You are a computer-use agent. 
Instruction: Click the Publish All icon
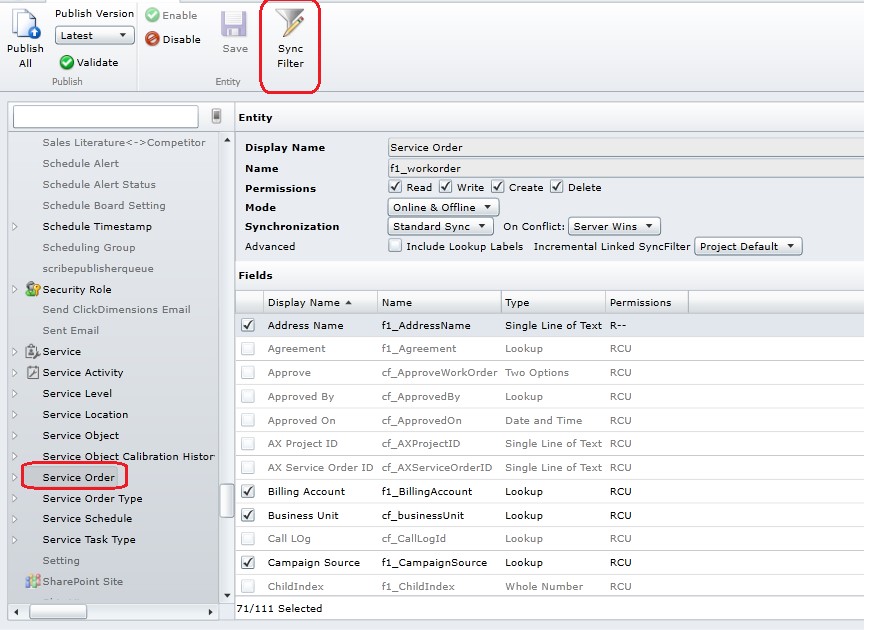(x=26, y=24)
